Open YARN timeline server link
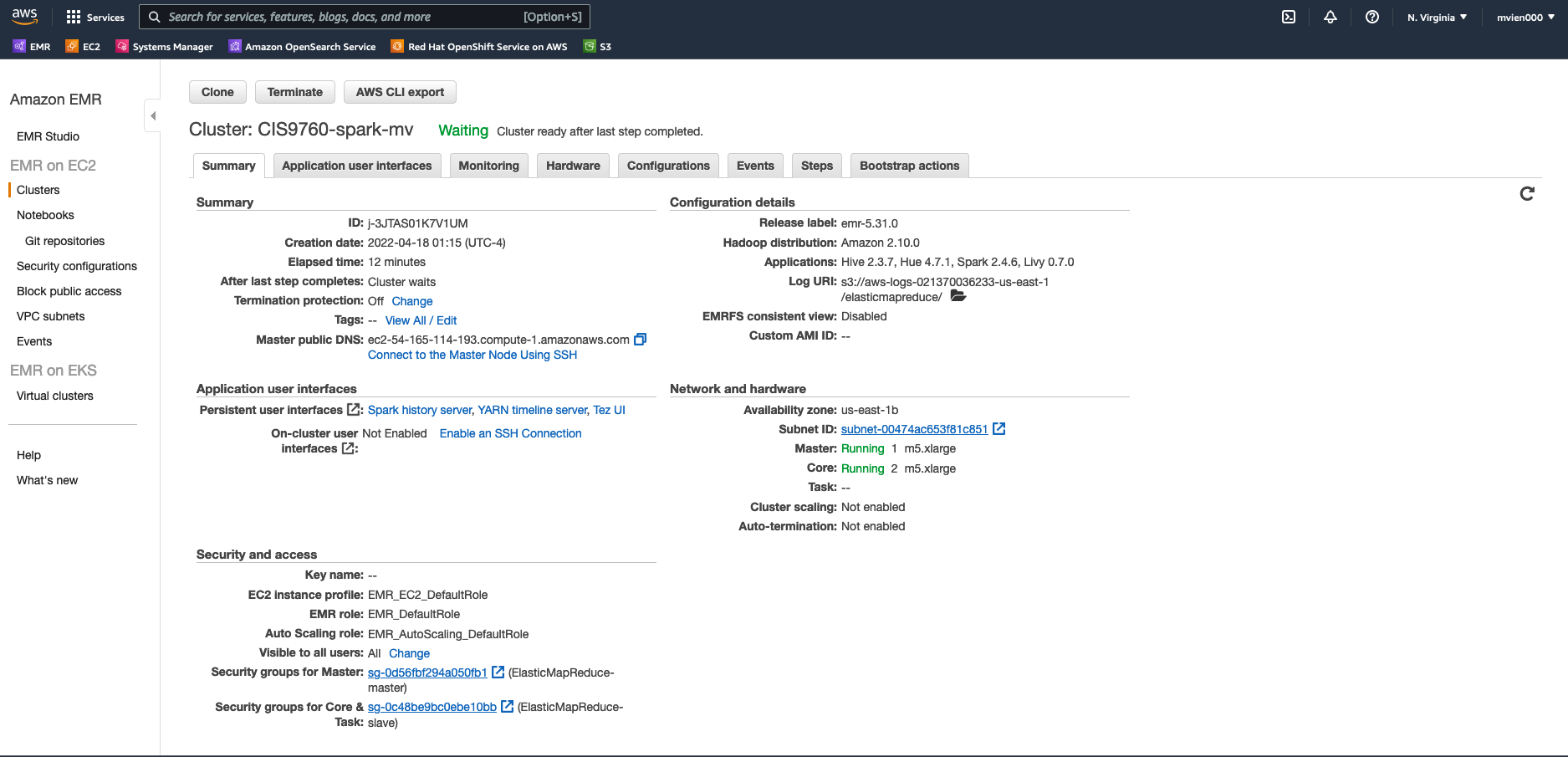 [x=533, y=410]
